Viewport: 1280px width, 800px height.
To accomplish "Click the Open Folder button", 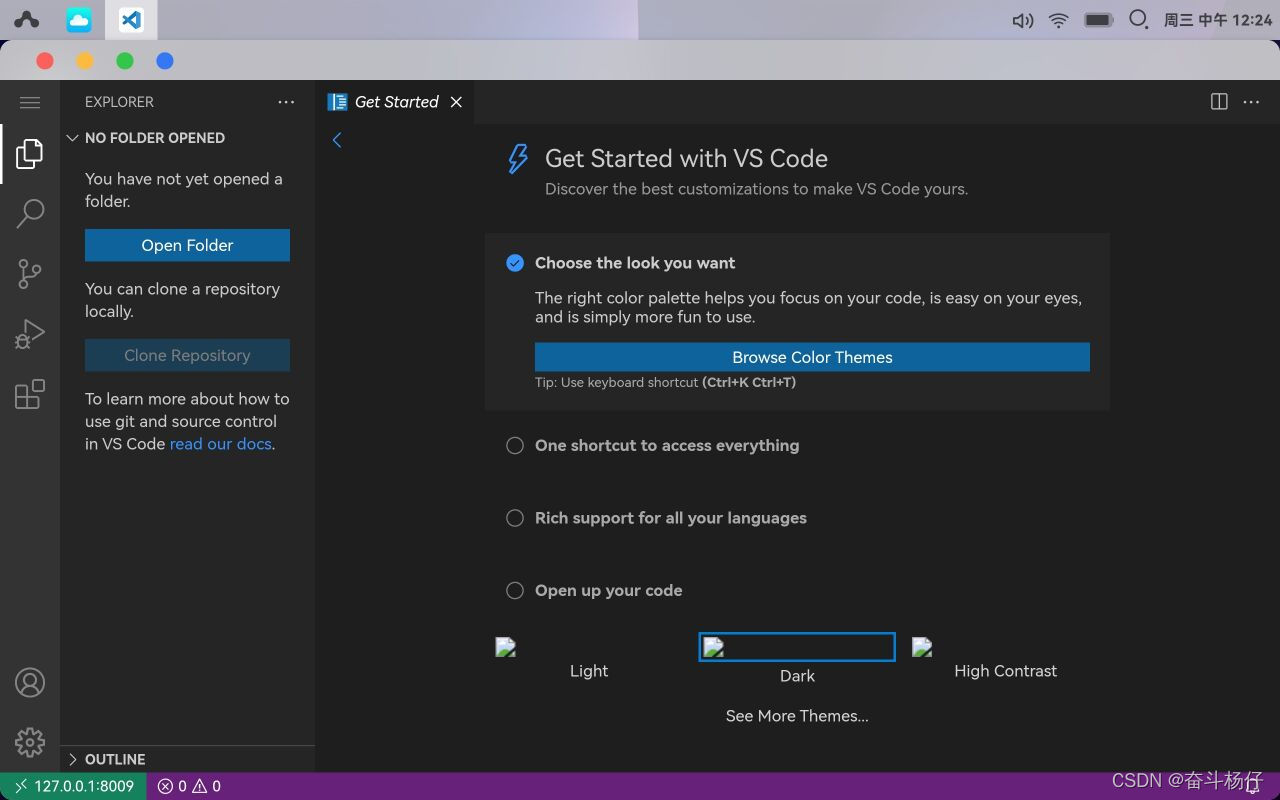I will 187,245.
